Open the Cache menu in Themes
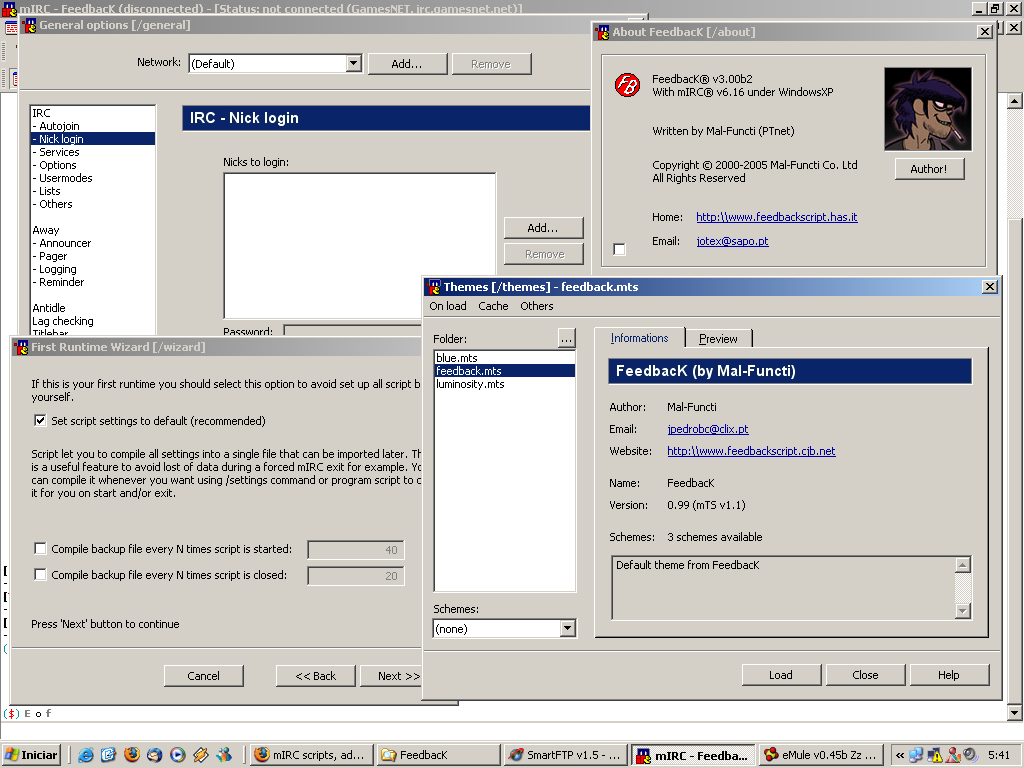The image size is (1024, 768). pos(493,306)
